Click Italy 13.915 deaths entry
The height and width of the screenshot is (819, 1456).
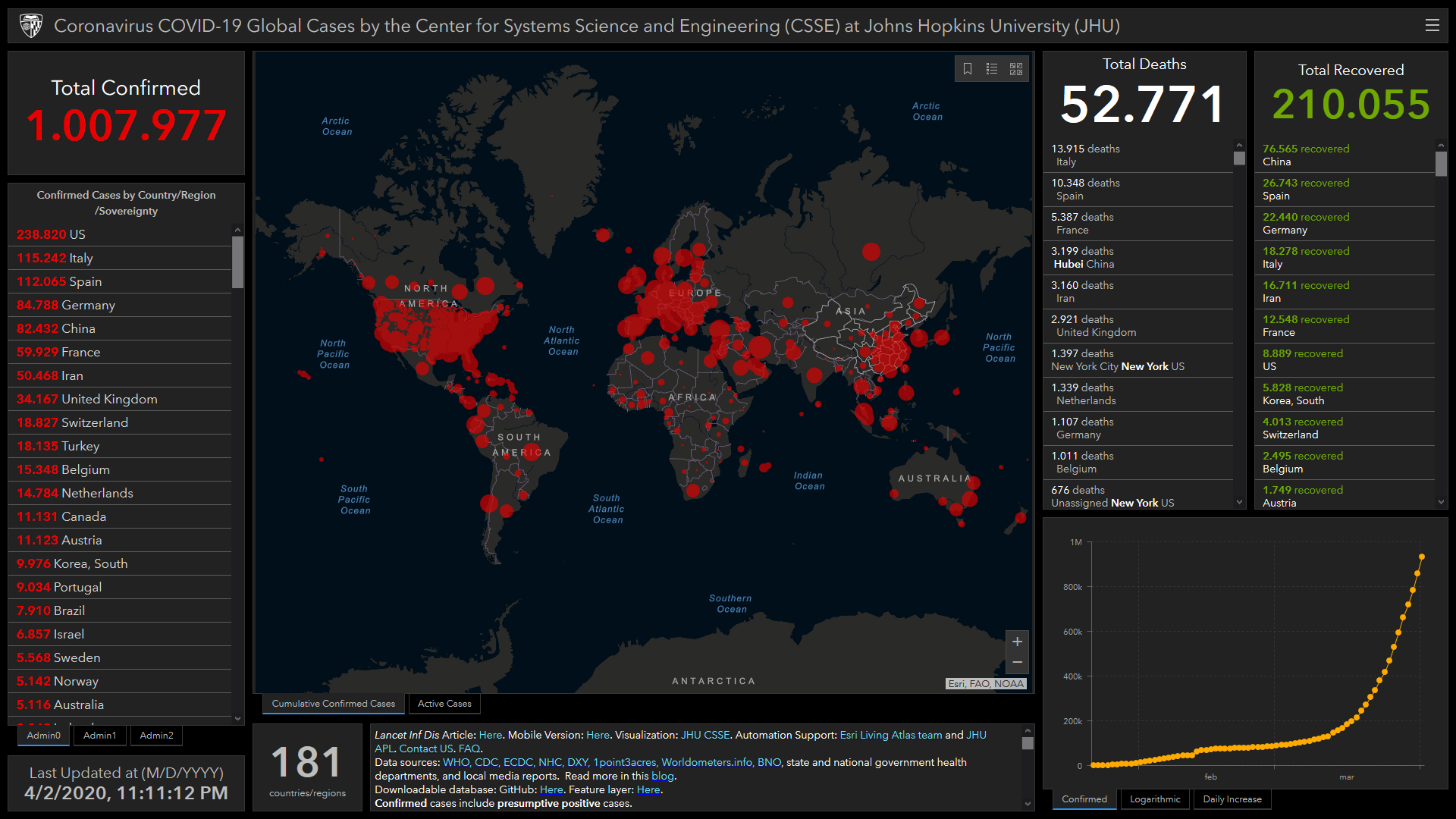click(1140, 155)
